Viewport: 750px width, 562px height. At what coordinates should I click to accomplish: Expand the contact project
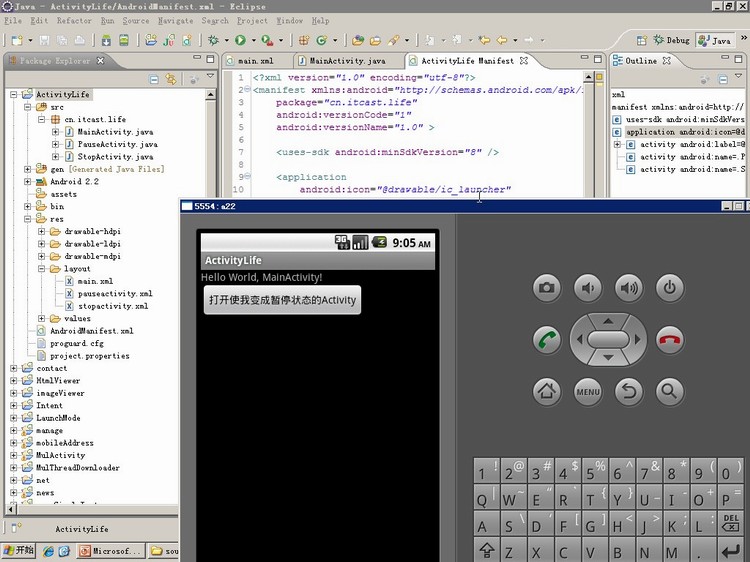click(14, 368)
